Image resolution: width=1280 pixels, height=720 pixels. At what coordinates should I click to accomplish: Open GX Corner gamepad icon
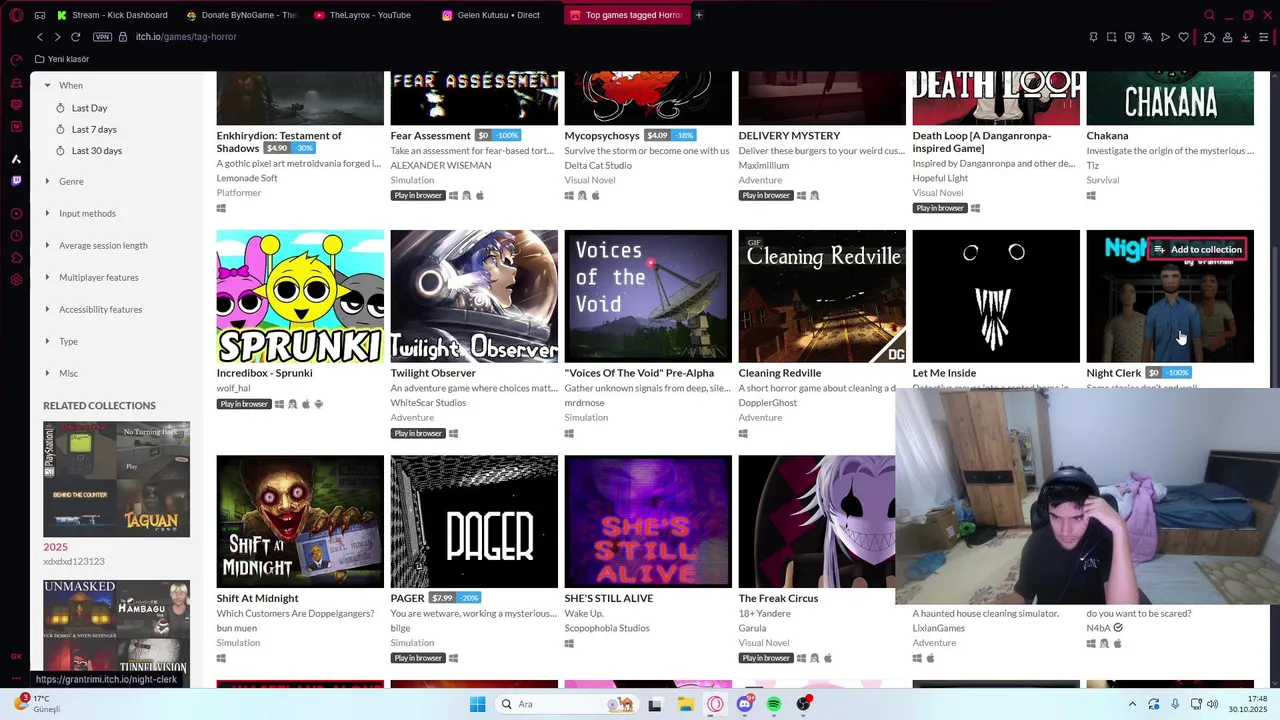tap(40, 15)
